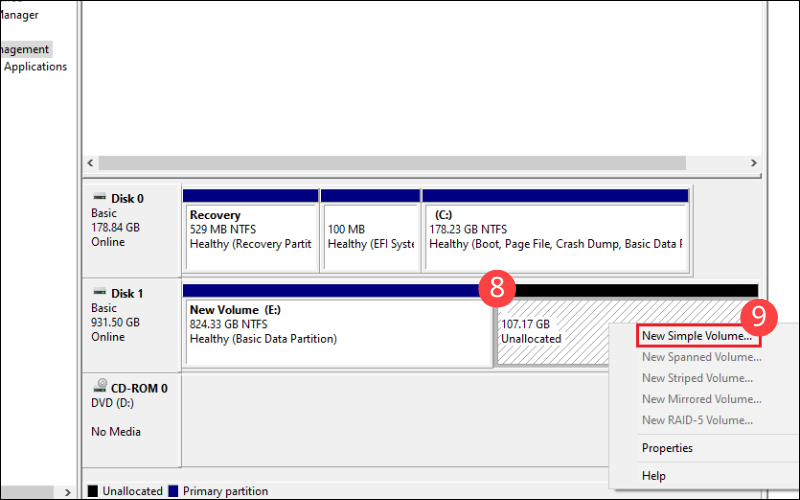Image resolution: width=800 pixels, height=500 pixels.
Task: Select the Device Manager tree item
Action: (19, 15)
